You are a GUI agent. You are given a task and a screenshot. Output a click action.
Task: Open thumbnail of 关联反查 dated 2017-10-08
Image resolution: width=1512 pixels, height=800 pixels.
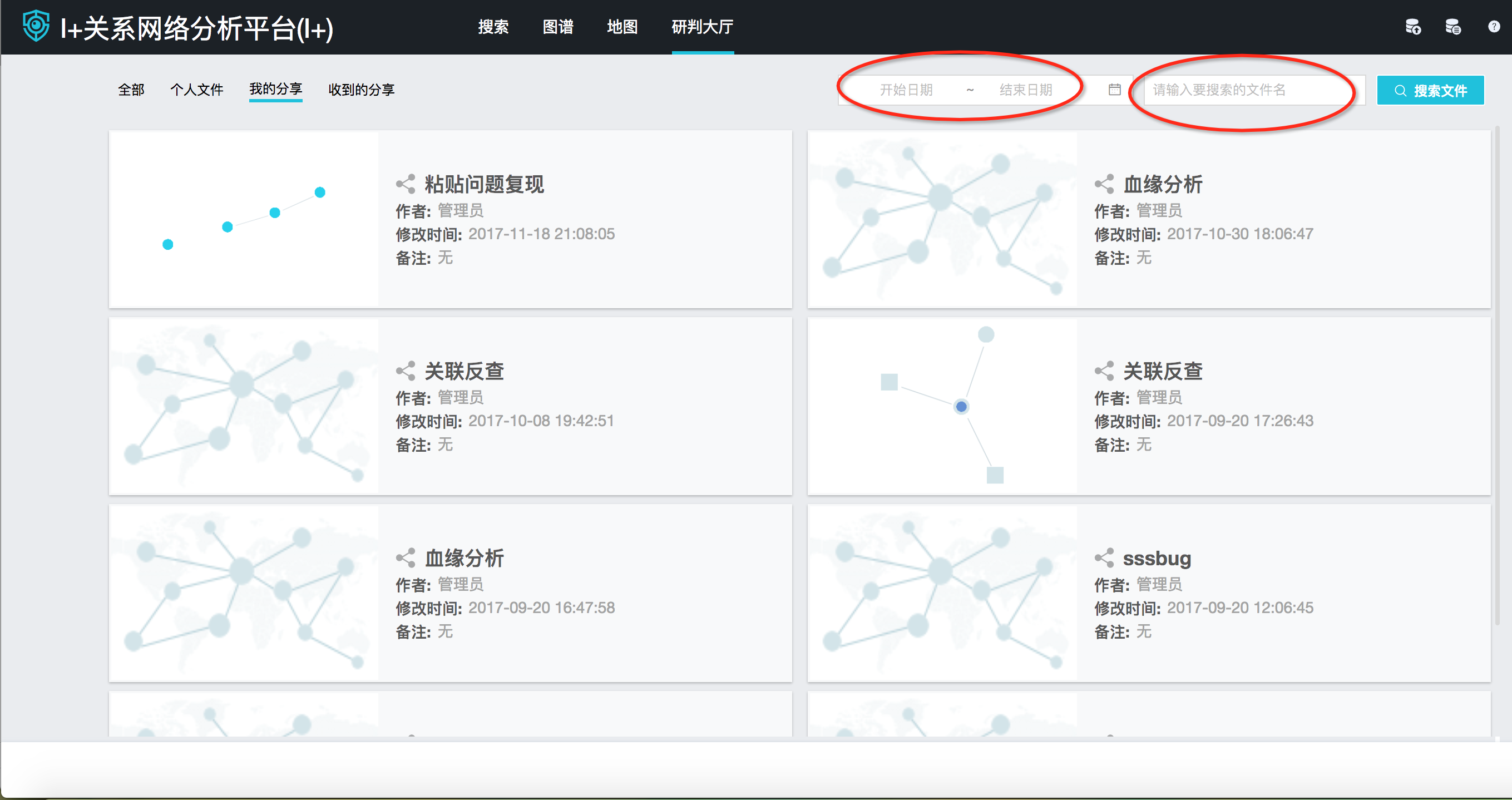[x=244, y=406]
